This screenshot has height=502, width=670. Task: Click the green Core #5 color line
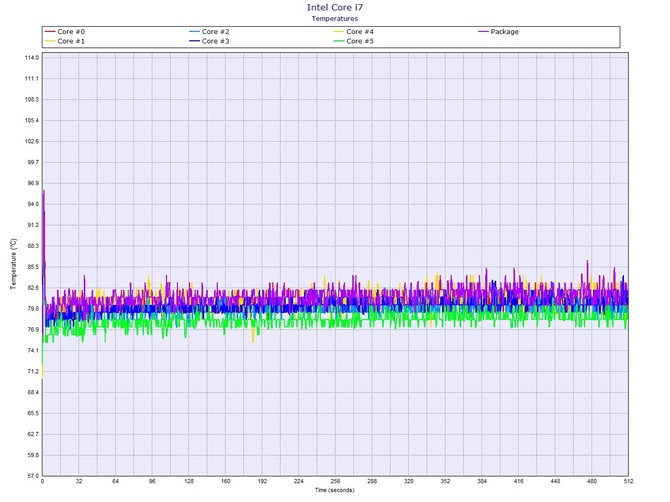click(x=339, y=41)
